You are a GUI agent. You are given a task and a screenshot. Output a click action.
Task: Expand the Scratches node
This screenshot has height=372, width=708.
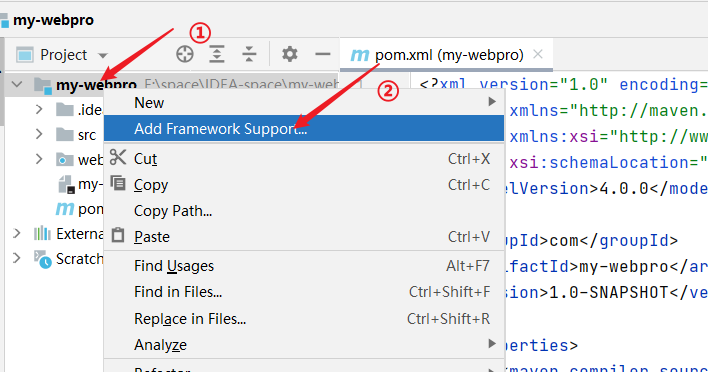(17, 258)
